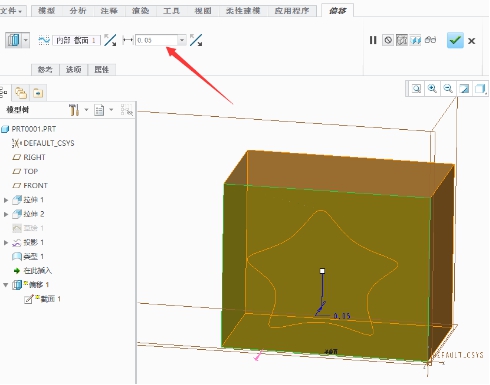Click the X to cancel feature

[x=471, y=41]
